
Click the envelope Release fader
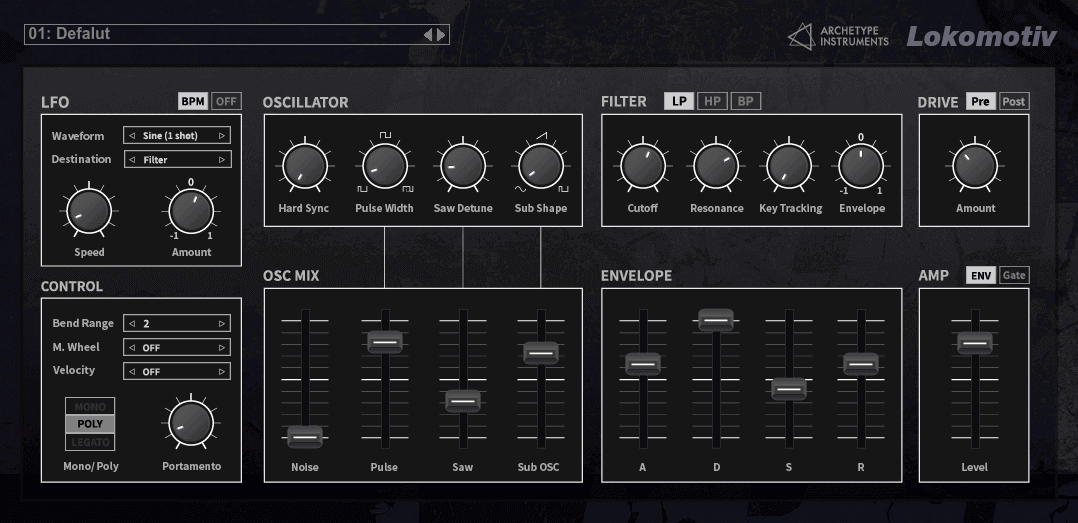tap(861, 364)
